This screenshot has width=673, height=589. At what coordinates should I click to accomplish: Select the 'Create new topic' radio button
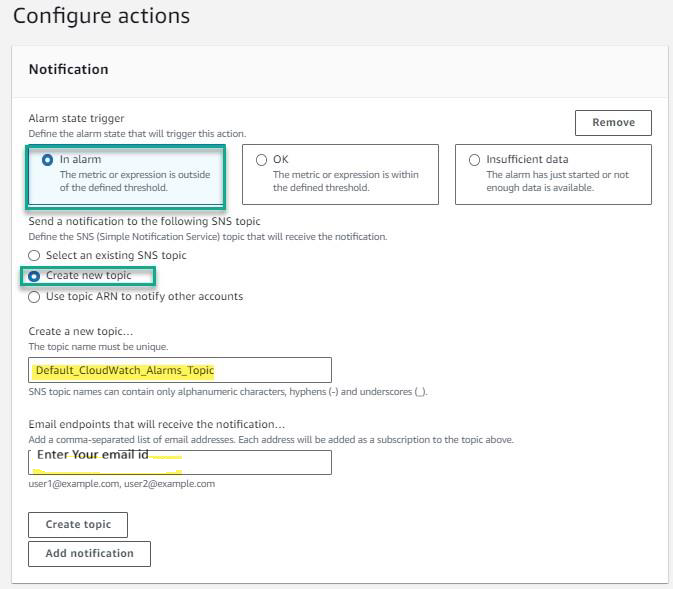(35, 276)
